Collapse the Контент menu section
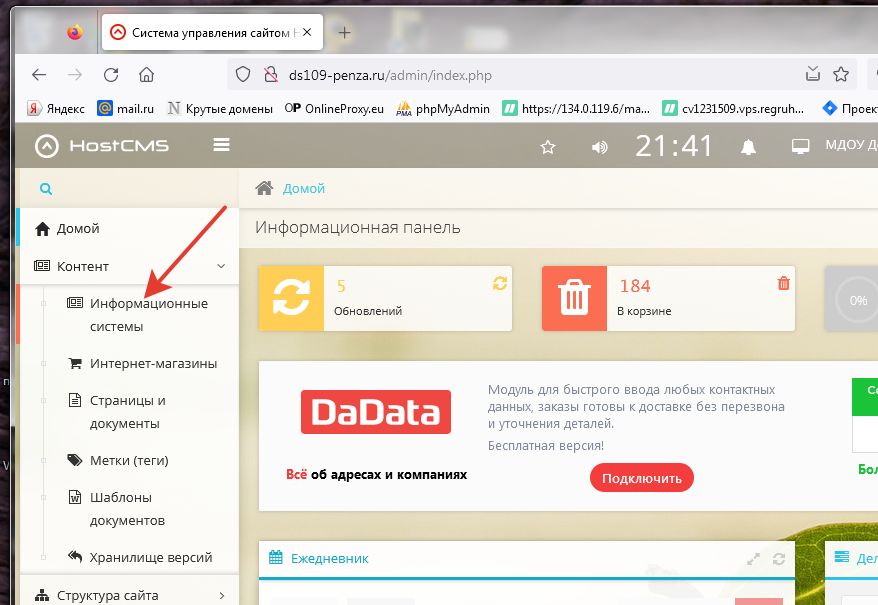The image size is (878, 605). pos(129,266)
